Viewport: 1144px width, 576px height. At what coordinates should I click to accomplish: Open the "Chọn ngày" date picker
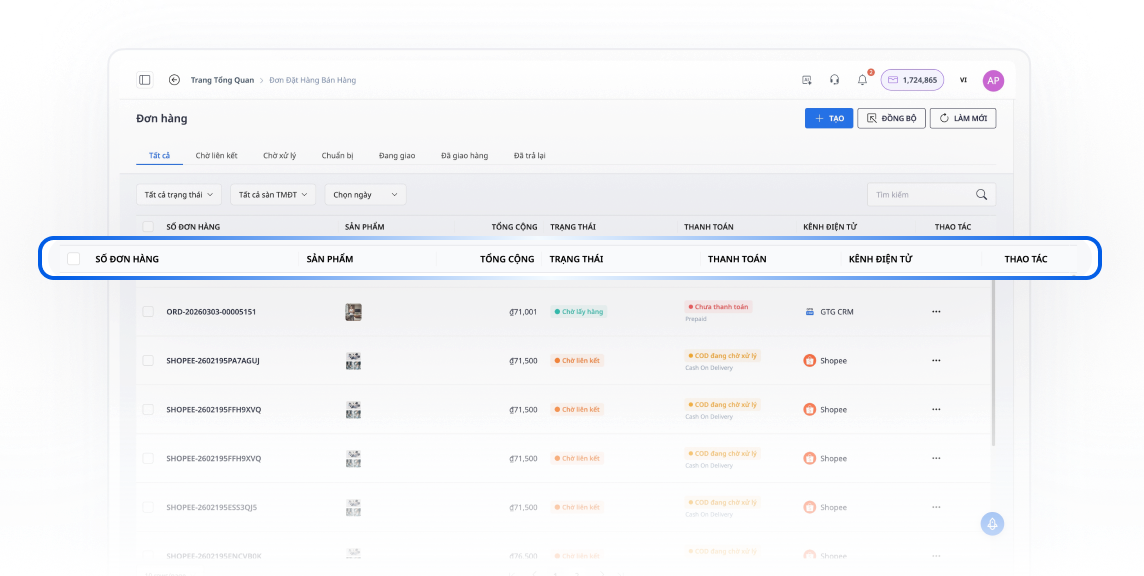pyautogui.click(x=365, y=195)
